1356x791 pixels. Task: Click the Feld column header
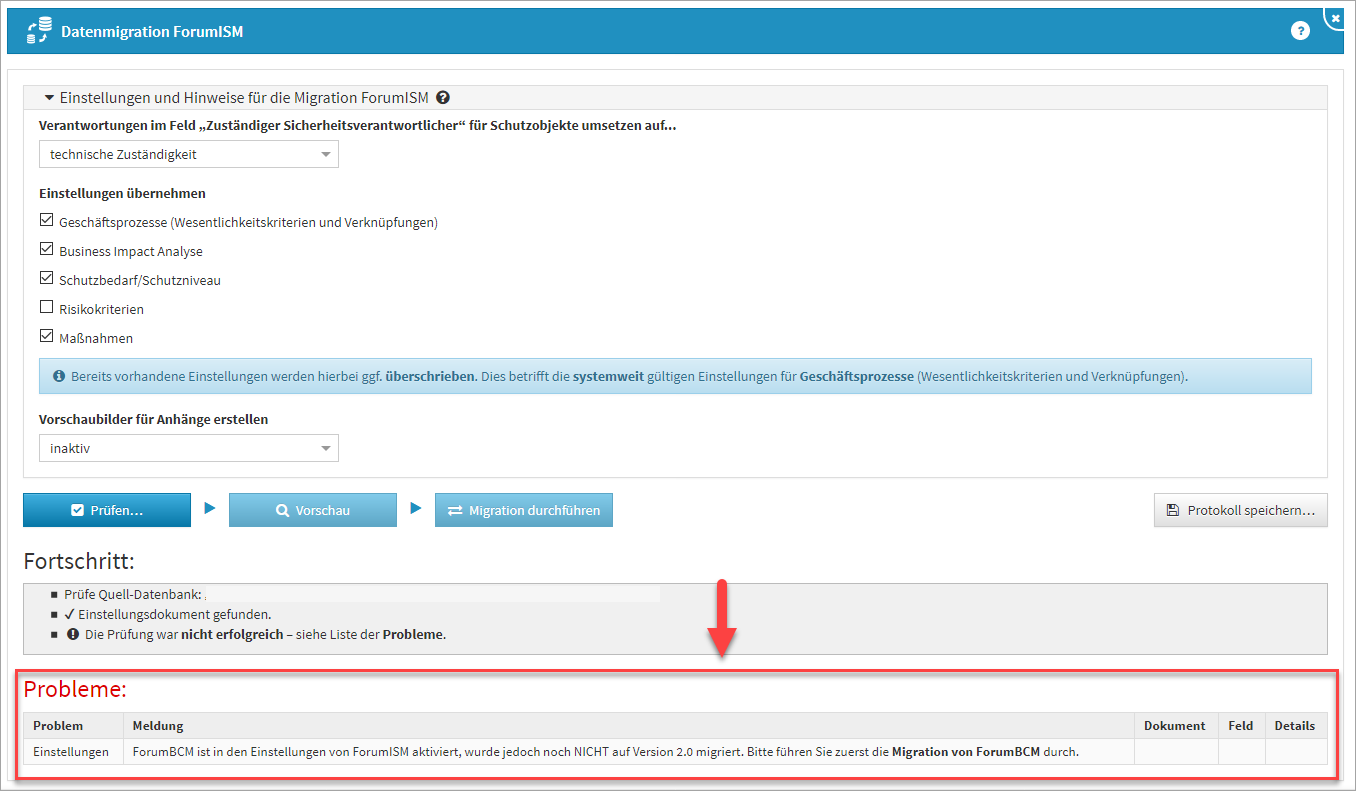tap(1241, 726)
